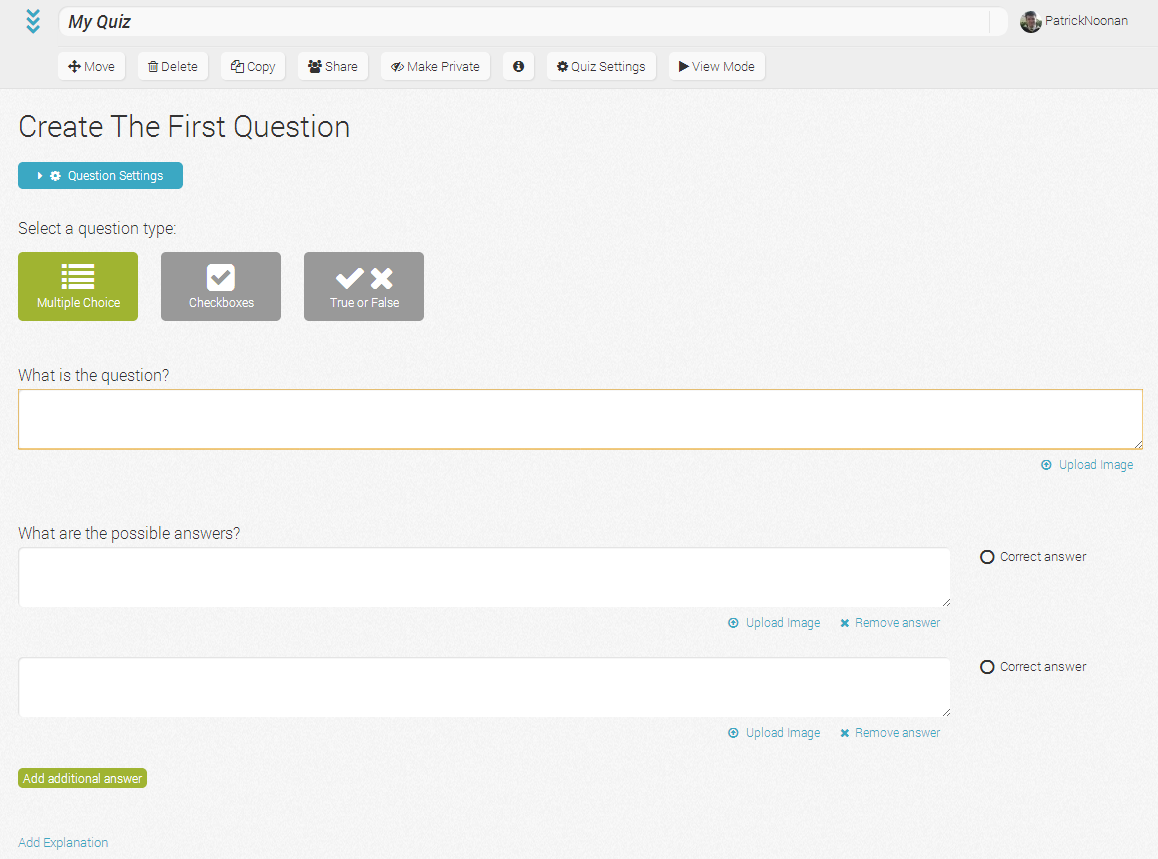
Task: Mark first answer as correct
Action: [x=988, y=557]
